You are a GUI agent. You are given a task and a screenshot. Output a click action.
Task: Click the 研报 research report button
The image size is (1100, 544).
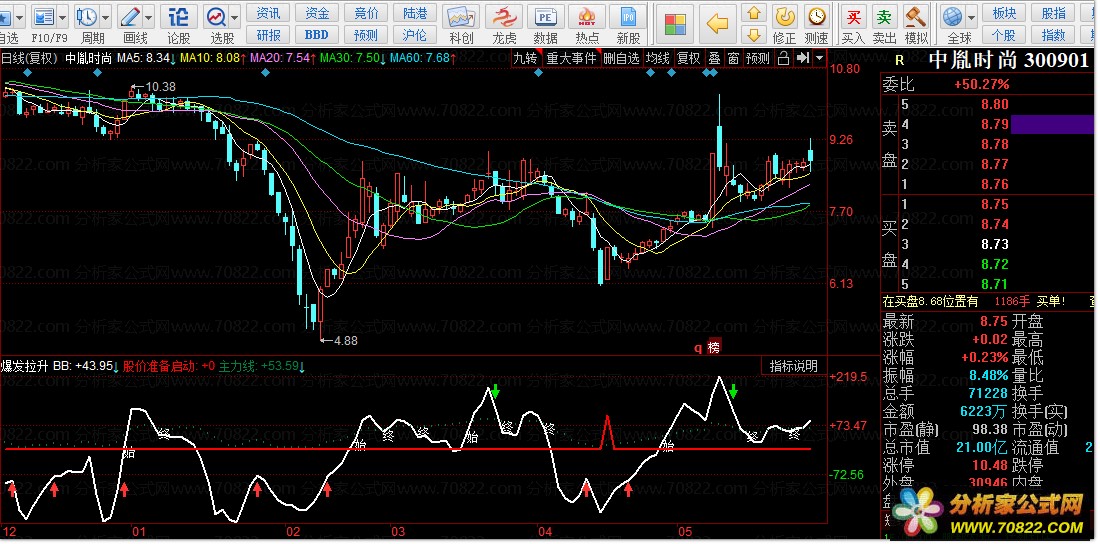(x=268, y=34)
